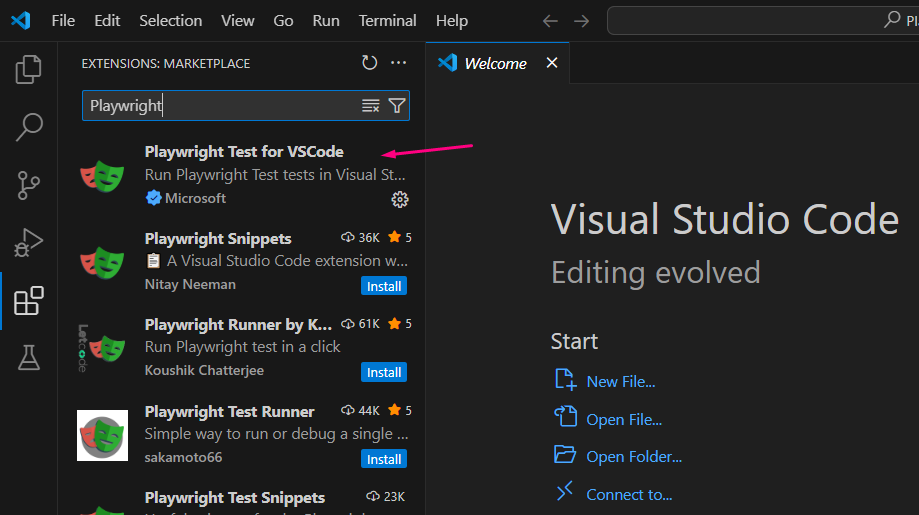This screenshot has width=919, height=515.
Task: Install Playwright Snippets extension
Action: click(384, 286)
